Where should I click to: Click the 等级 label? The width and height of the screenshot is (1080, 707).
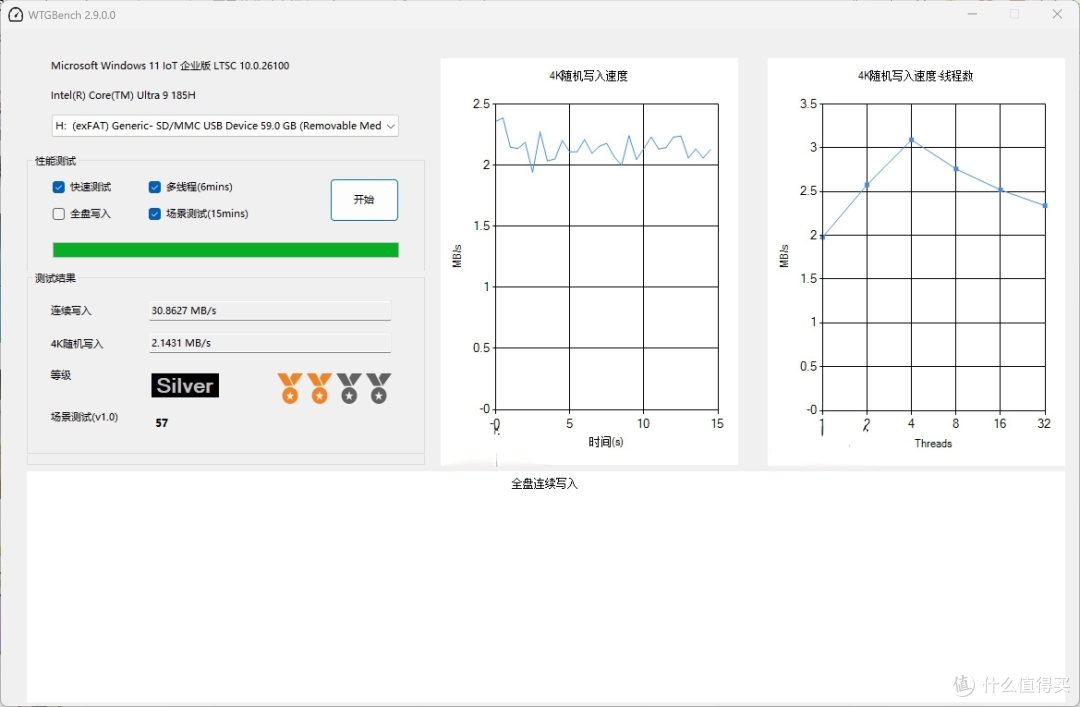(61, 375)
